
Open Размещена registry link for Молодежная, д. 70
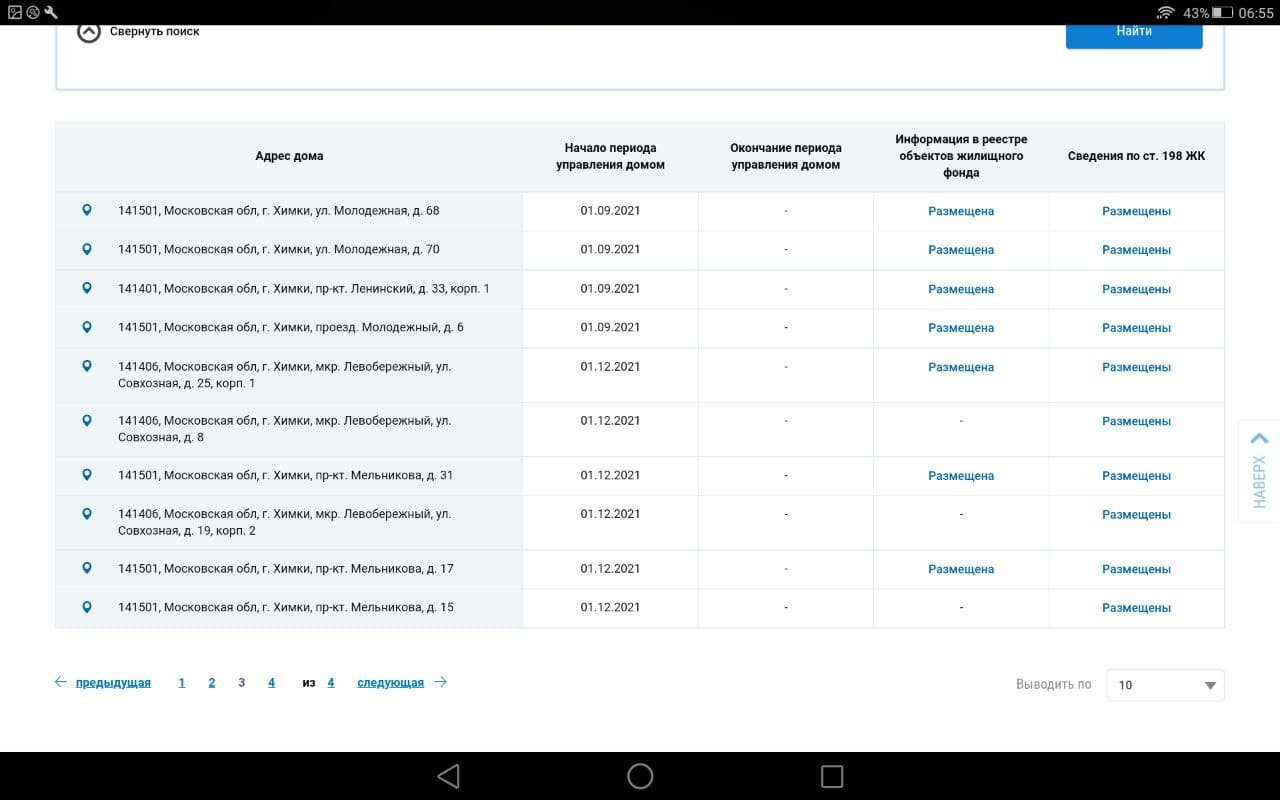[961, 250]
